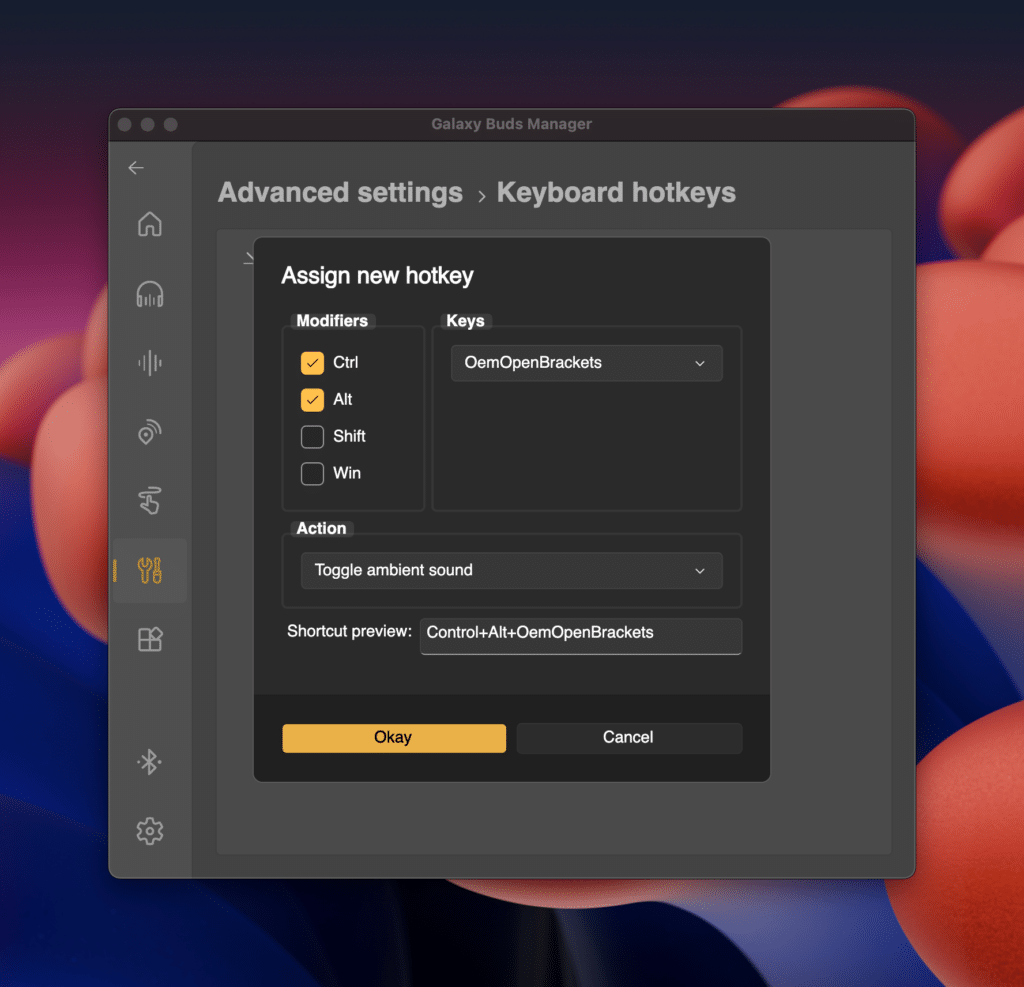The image size is (1024, 987).
Task: Click the Shortcut preview text field
Action: 581,634
